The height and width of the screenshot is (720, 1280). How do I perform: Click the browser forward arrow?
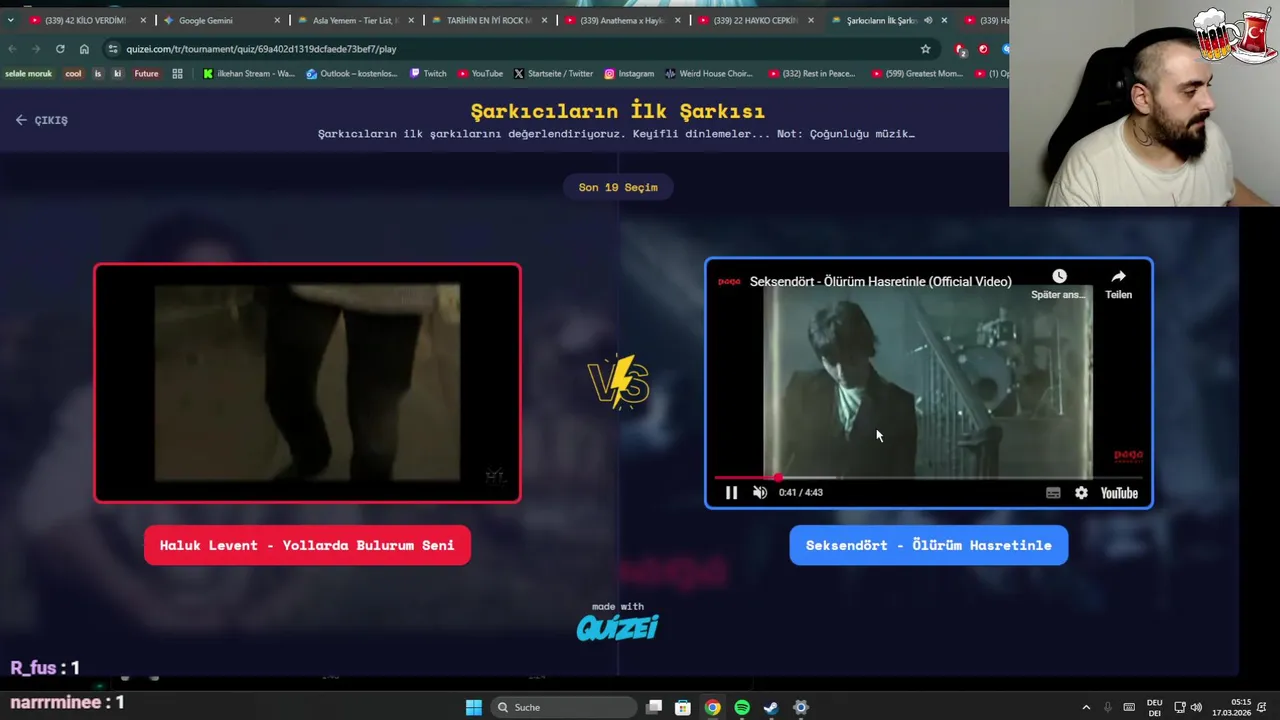[35, 48]
